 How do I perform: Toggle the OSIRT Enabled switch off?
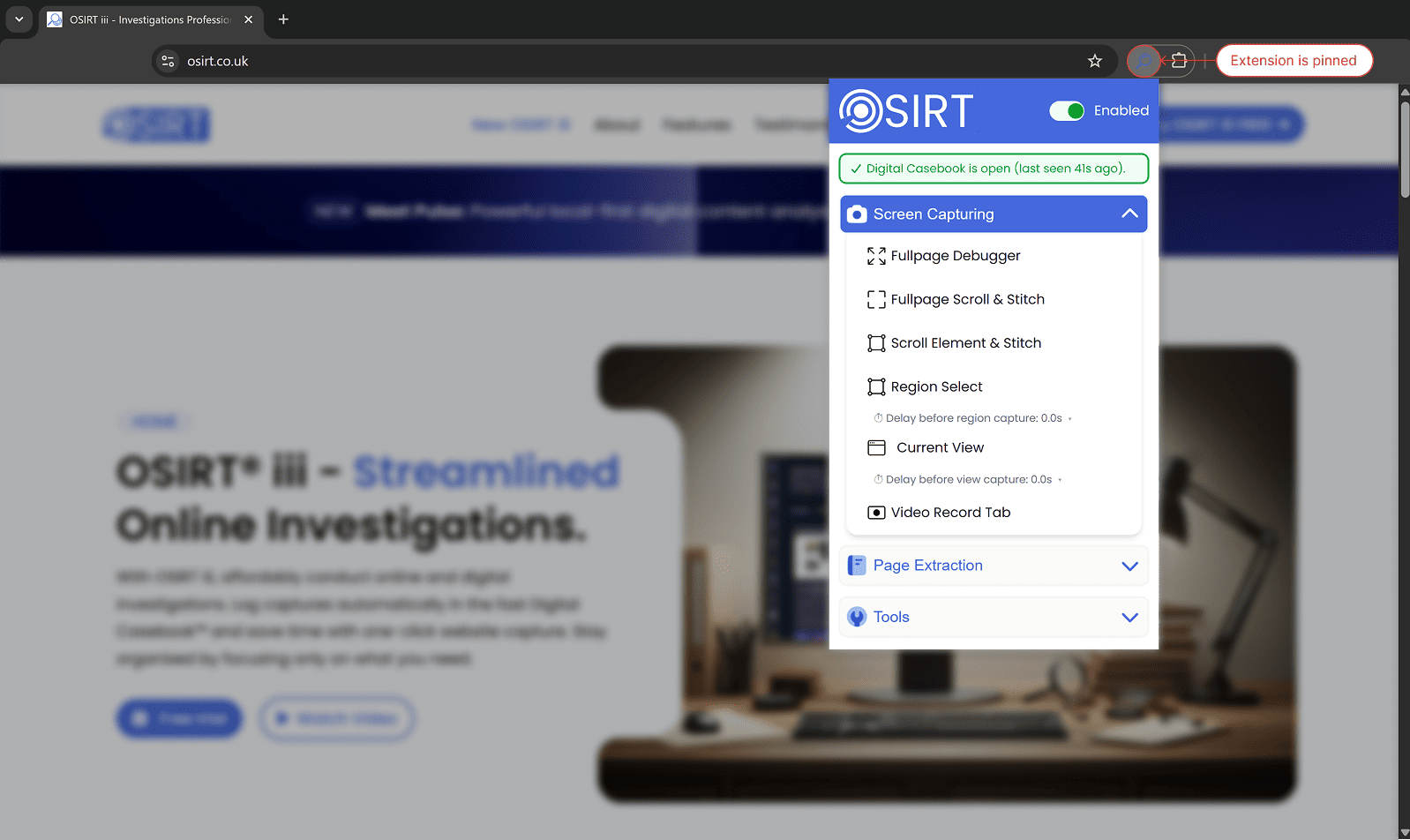point(1067,111)
